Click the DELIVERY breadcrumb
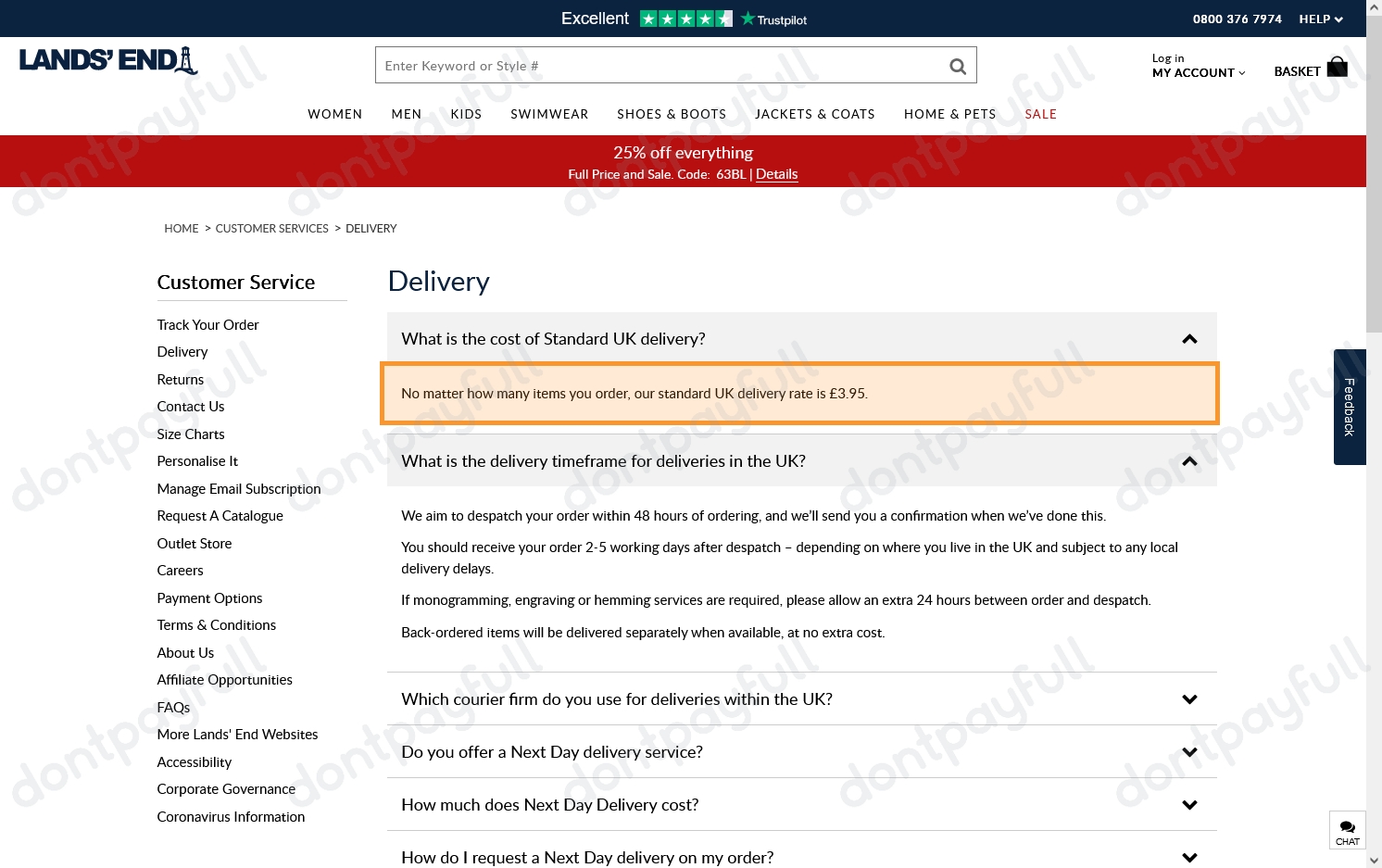1382x868 pixels. tap(371, 229)
